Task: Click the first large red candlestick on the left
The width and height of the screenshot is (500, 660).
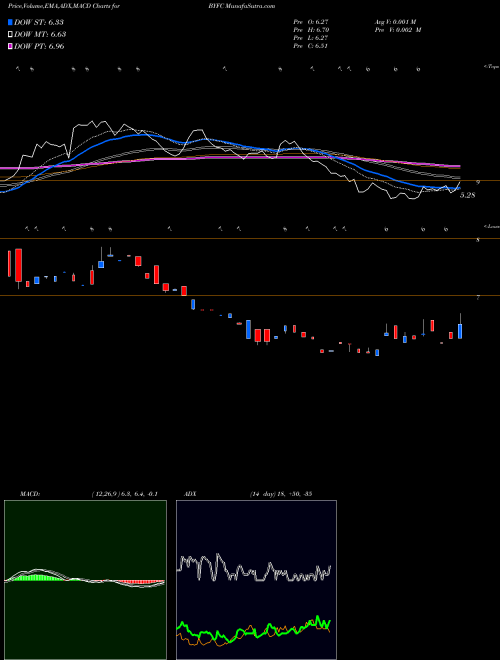Action: point(18,266)
